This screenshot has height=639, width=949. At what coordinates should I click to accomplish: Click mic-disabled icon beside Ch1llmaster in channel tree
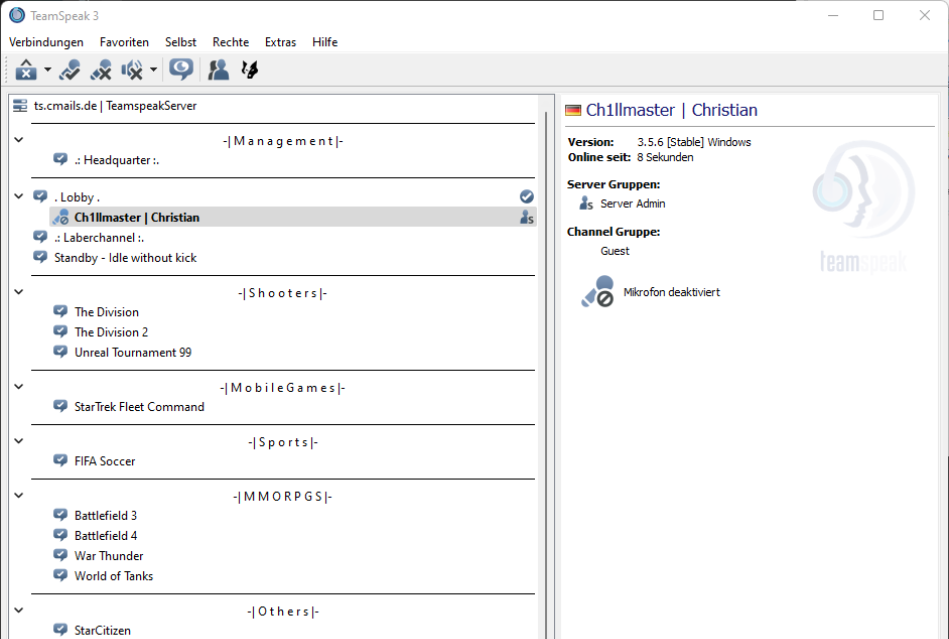click(61, 217)
